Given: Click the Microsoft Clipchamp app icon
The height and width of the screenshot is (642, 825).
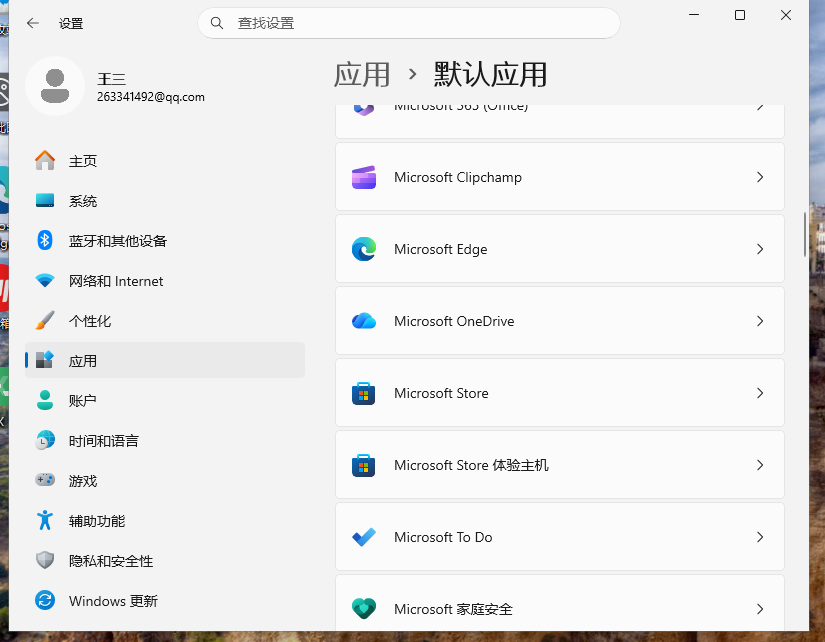Looking at the screenshot, I should (364, 177).
